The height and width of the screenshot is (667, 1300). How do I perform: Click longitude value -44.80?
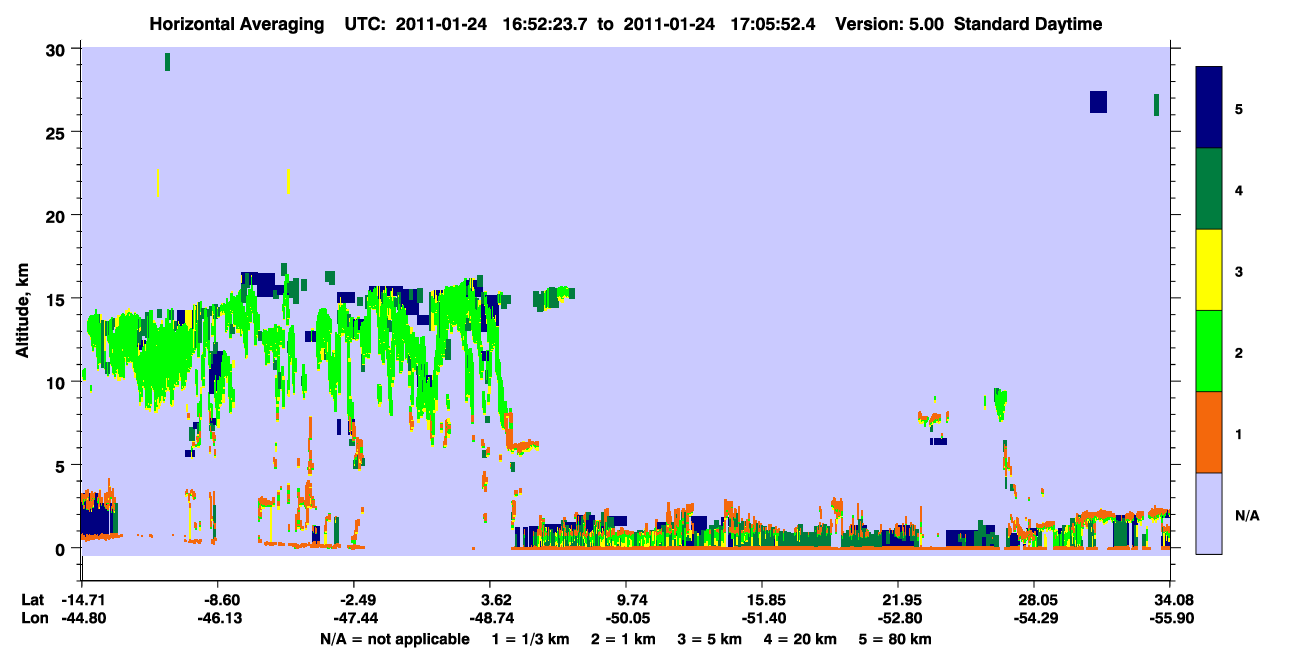point(82,619)
